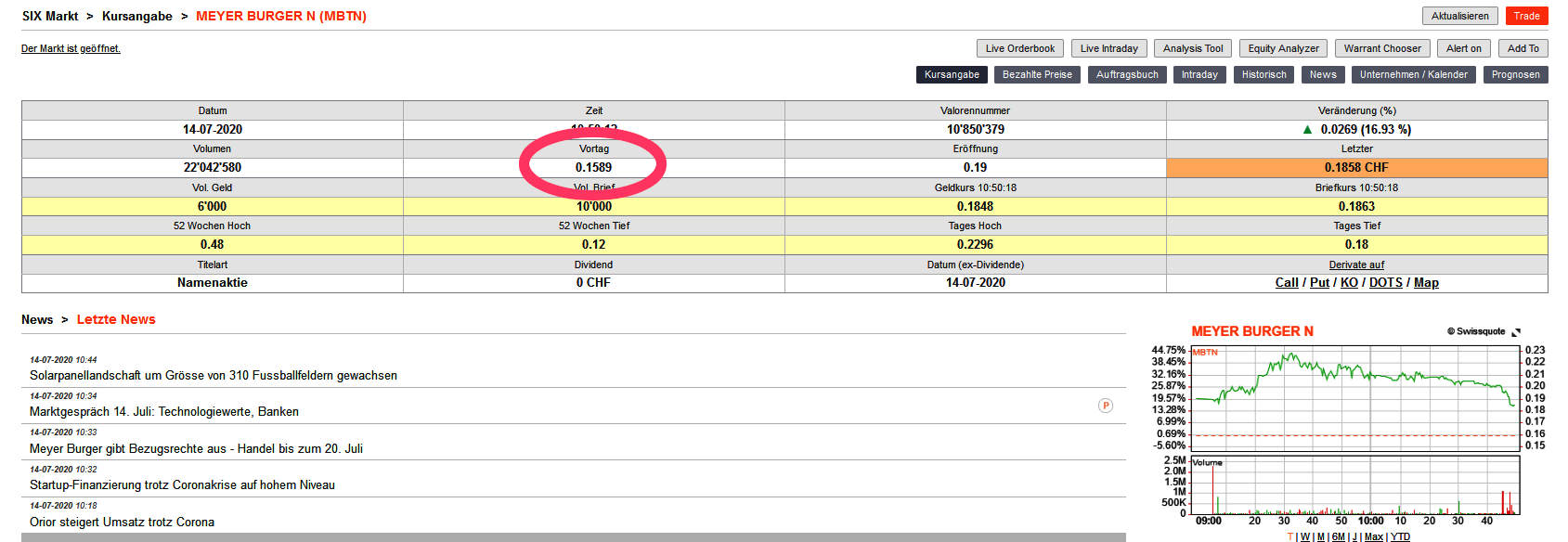Select the J (yearly) chart period
The width and height of the screenshot is (1568, 542).
(1354, 536)
